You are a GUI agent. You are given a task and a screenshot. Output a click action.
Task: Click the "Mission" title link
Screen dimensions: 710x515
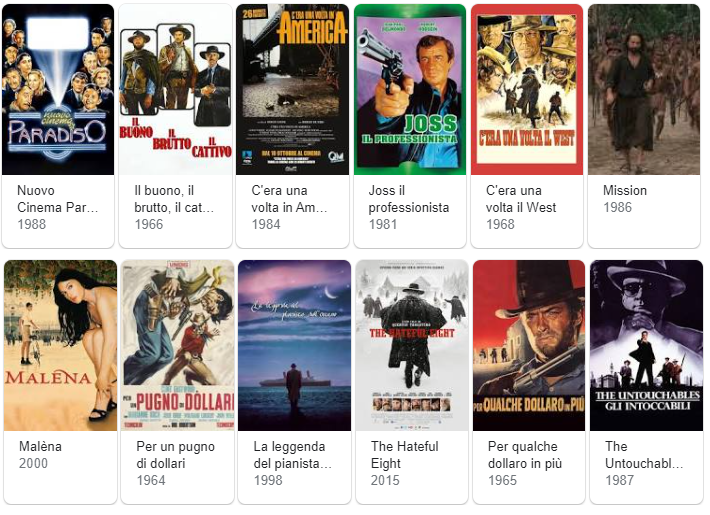click(x=625, y=190)
